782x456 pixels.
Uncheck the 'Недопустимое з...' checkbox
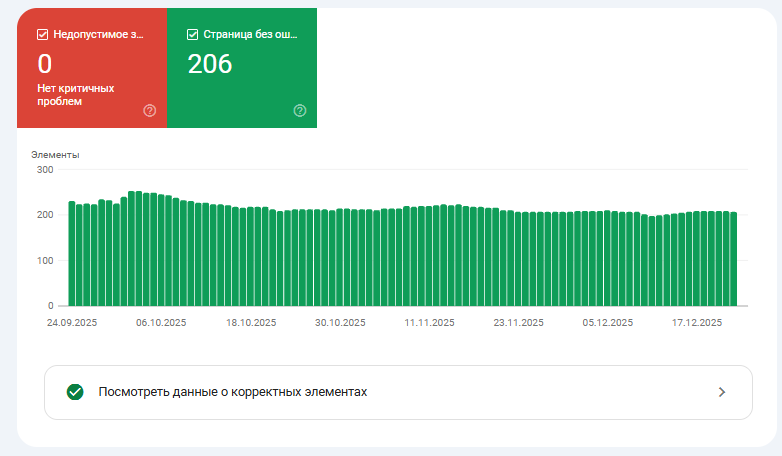point(42,34)
